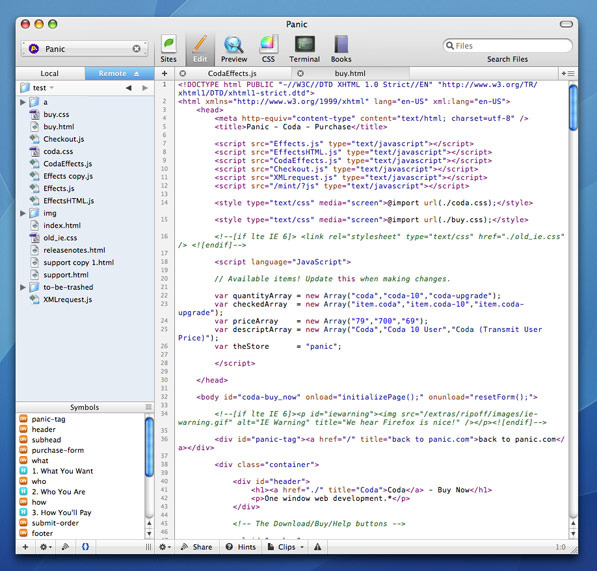Image resolution: width=597 pixels, height=571 pixels.
Task: Click the Symbols panel menu icon
Action: click(x=148, y=407)
